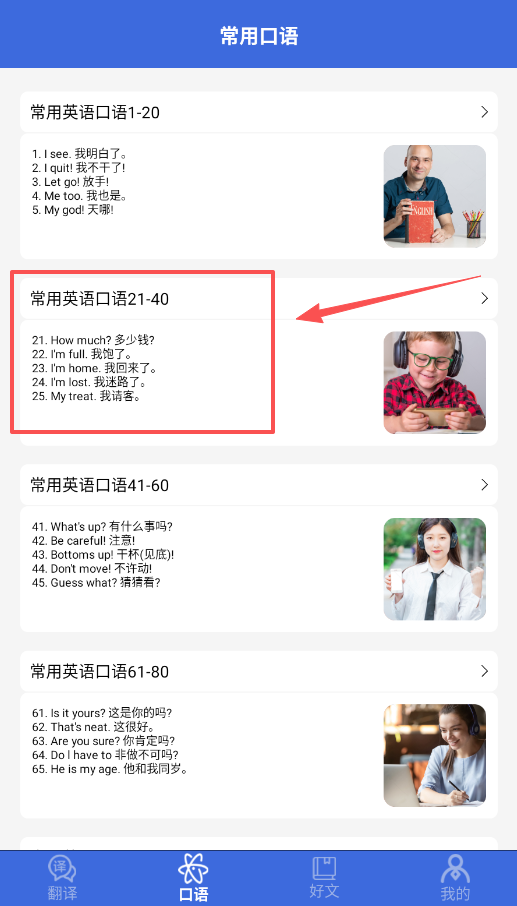
Task: Select the 常用英语口语61-80 heading
Action: pos(100,671)
